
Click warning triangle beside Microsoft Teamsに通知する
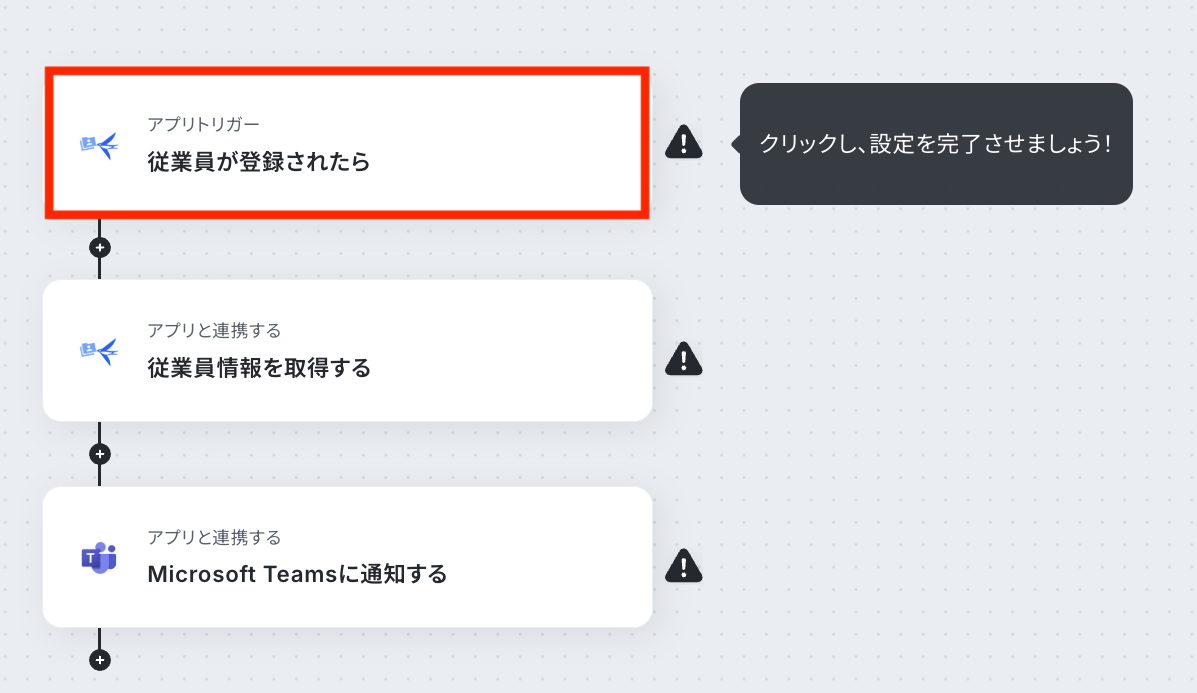tap(683, 566)
